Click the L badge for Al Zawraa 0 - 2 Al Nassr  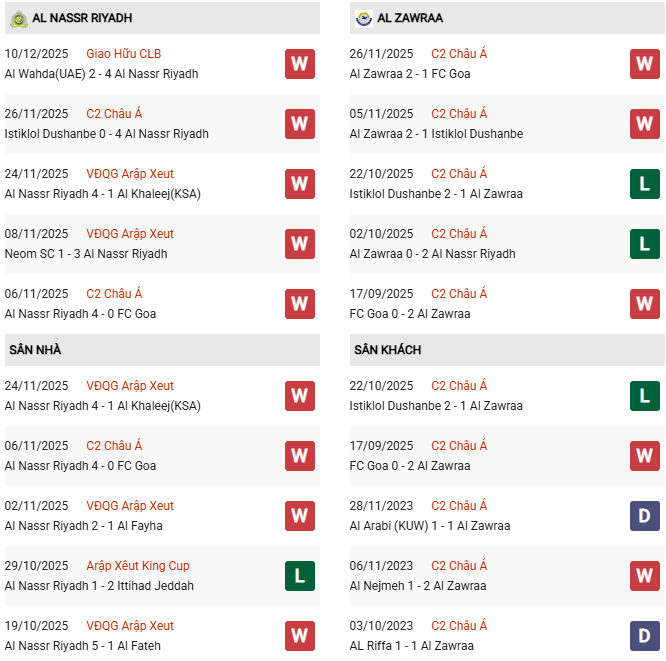click(x=644, y=244)
